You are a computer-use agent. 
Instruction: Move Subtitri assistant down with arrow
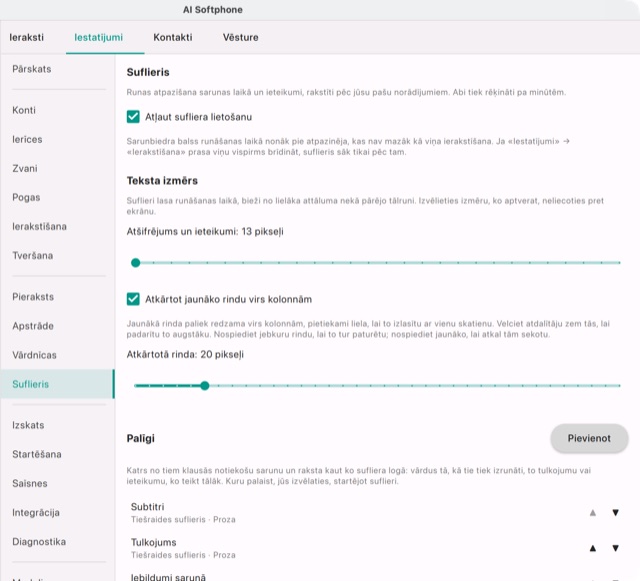[x=616, y=512]
